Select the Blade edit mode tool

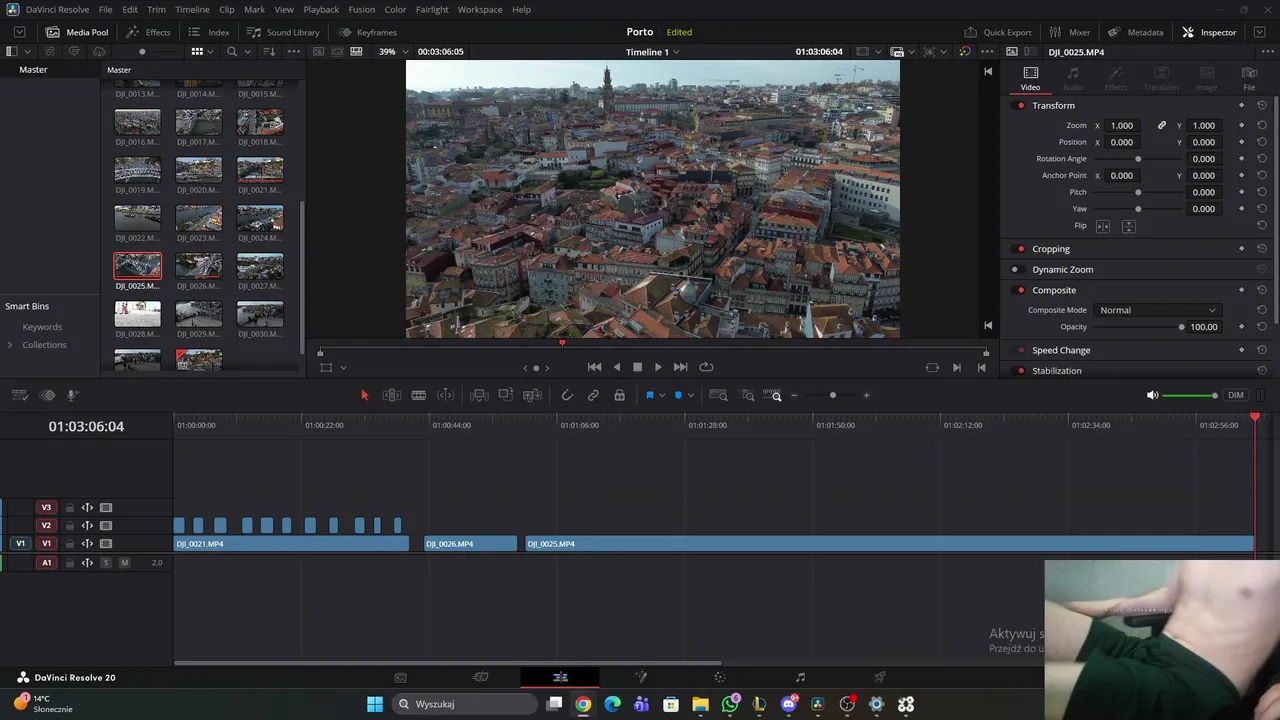point(419,395)
